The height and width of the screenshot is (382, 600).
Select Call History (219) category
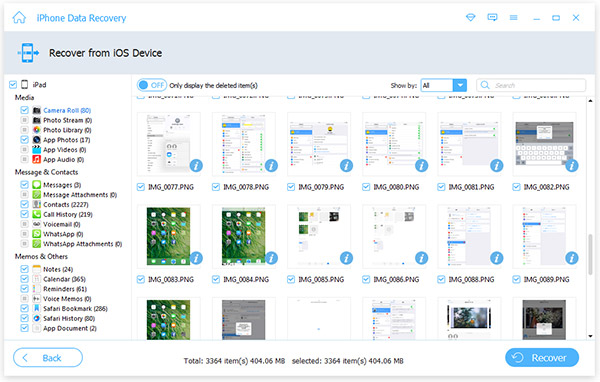click(x=68, y=214)
